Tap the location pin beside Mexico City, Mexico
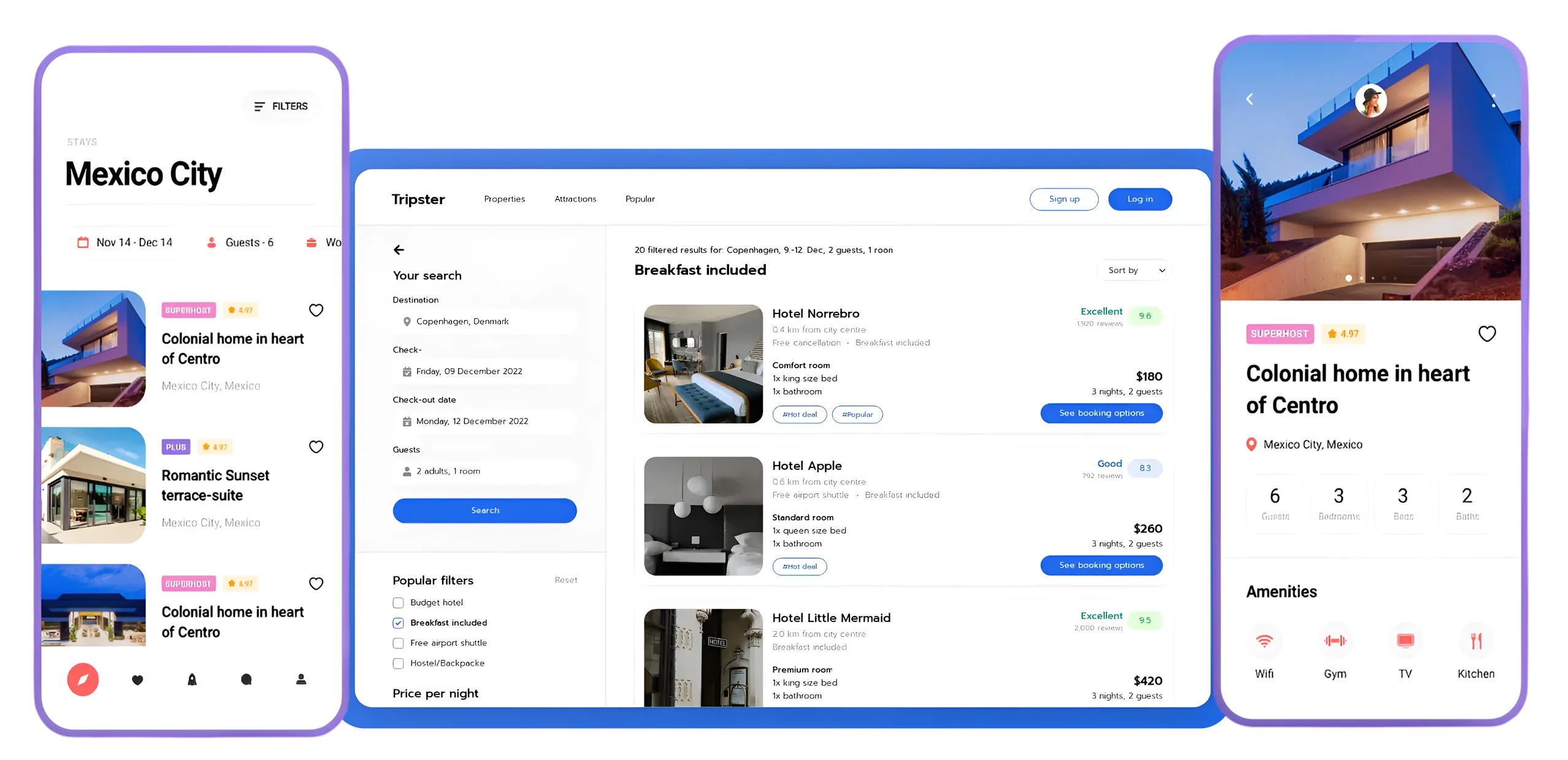1568x760 pixels. pos(1251,445)
